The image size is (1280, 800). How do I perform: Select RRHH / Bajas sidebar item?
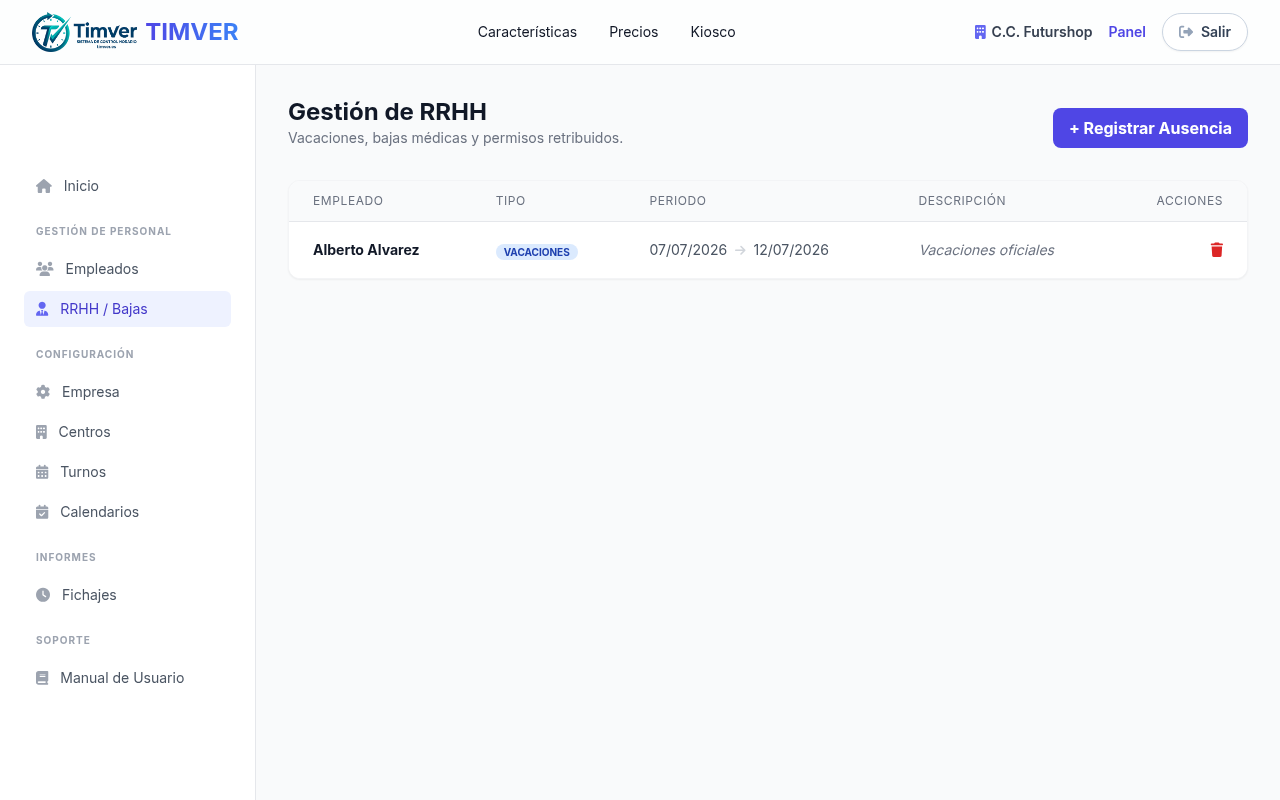127,309
